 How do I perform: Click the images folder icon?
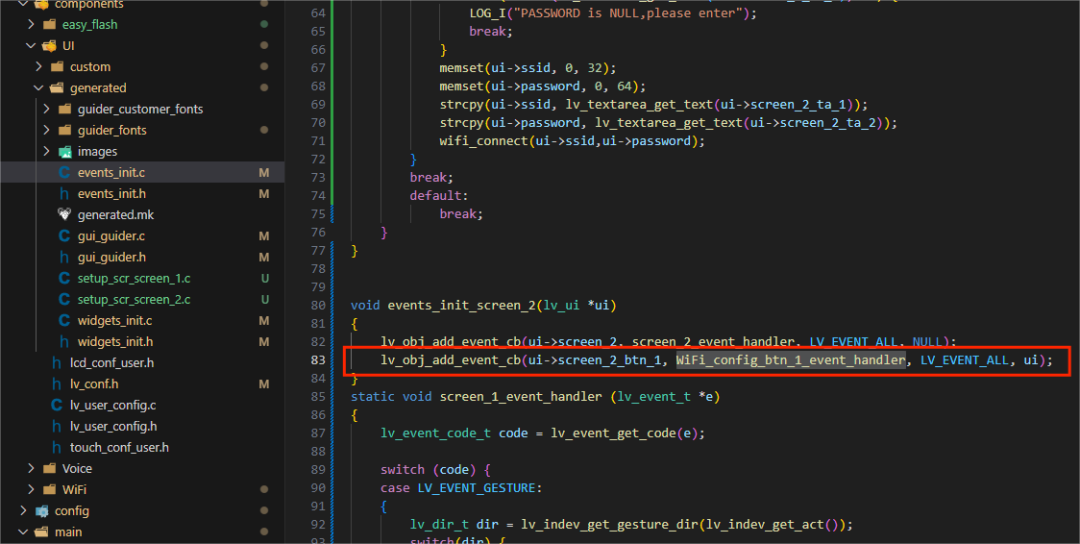65,151
